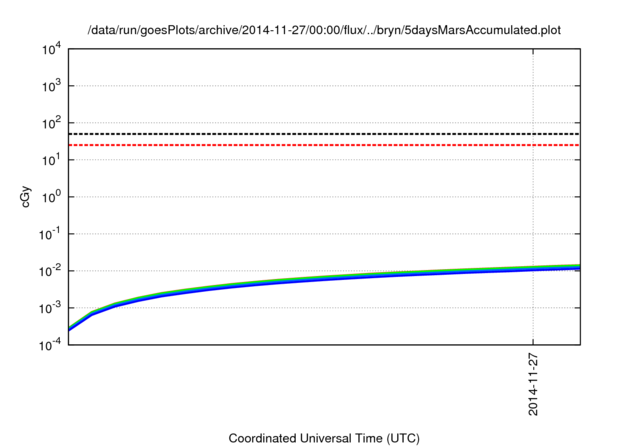This screenshot has height=448, width=640.
Task: Click the blue accumulated dose curve
Action: click(x=324, y=279)
